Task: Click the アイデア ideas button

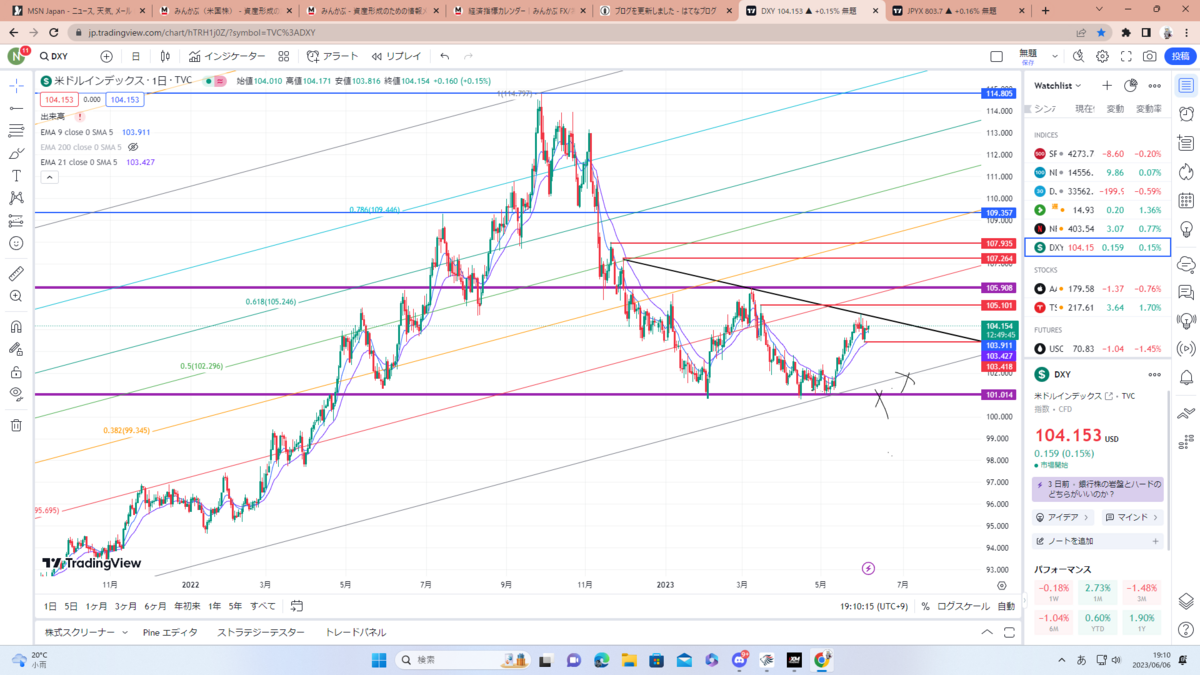Action: click(x=1063, y=518)
